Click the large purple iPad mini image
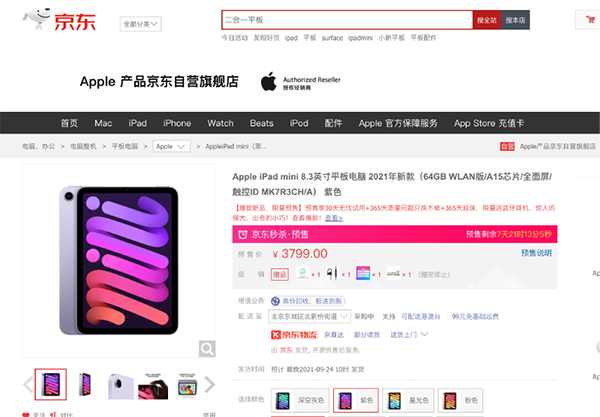The height and width of the screenshot is (417, 600). 119,260
